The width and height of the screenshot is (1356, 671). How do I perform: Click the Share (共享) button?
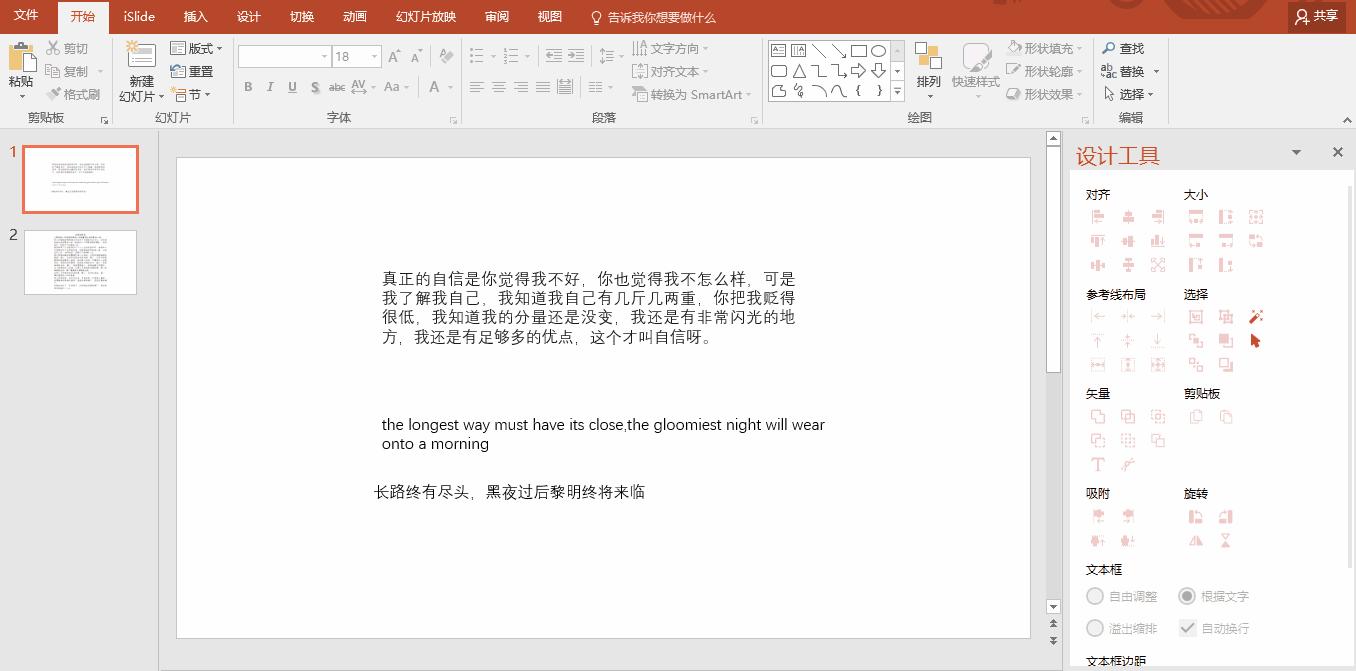[x=1316, y=16]
